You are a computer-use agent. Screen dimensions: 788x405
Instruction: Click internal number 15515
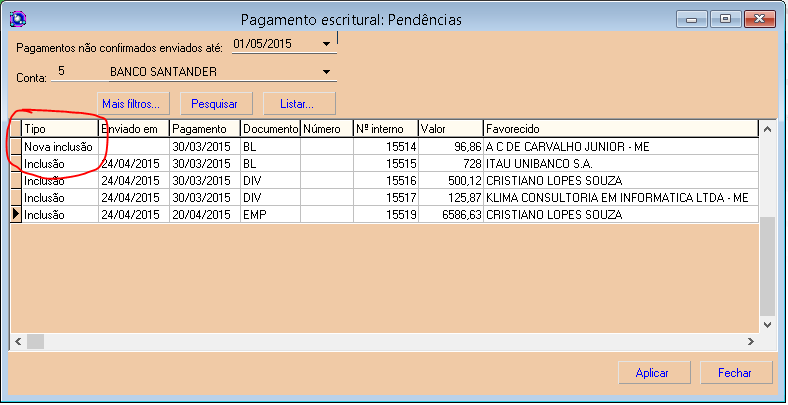click(385, 164)
